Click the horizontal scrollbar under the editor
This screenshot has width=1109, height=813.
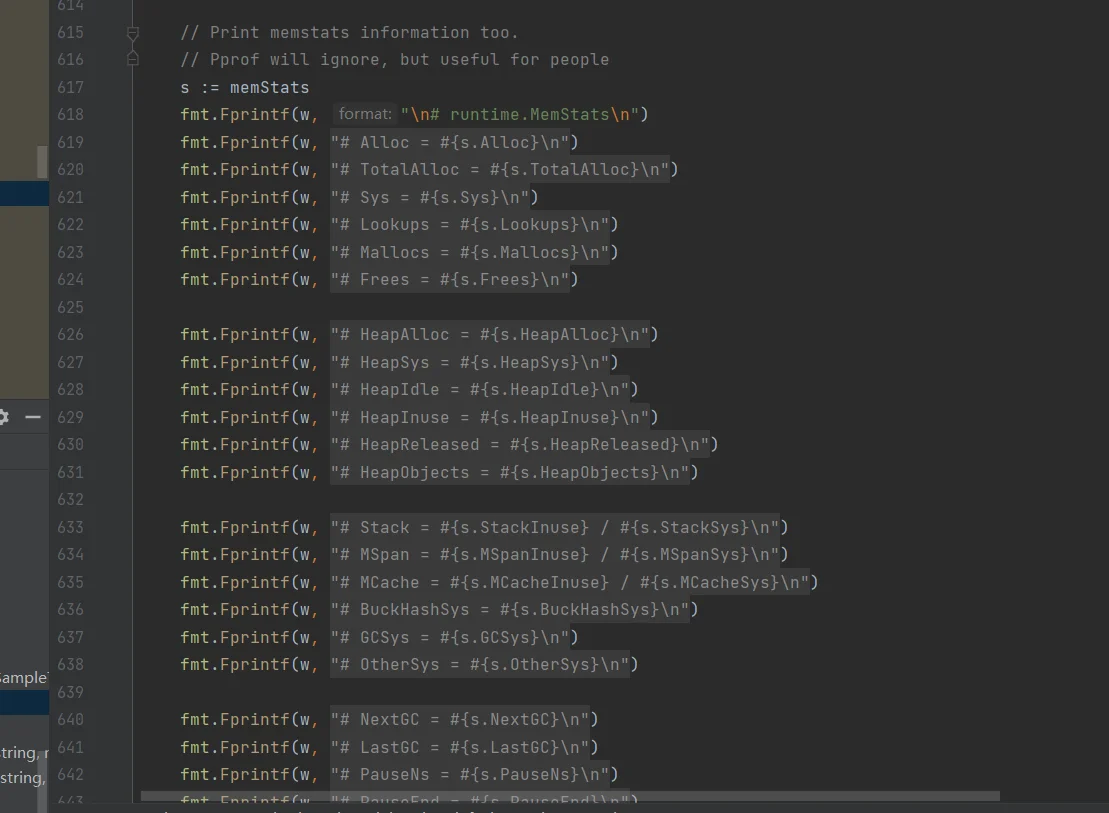570,796
